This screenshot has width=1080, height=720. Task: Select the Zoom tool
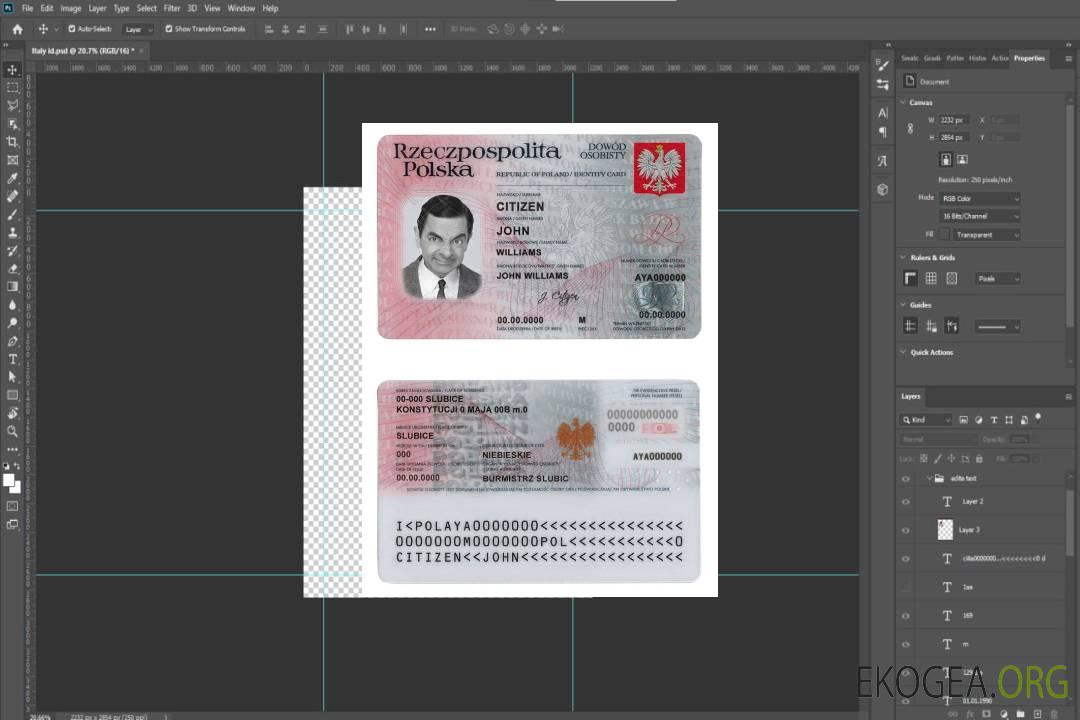tap(12, 431)
